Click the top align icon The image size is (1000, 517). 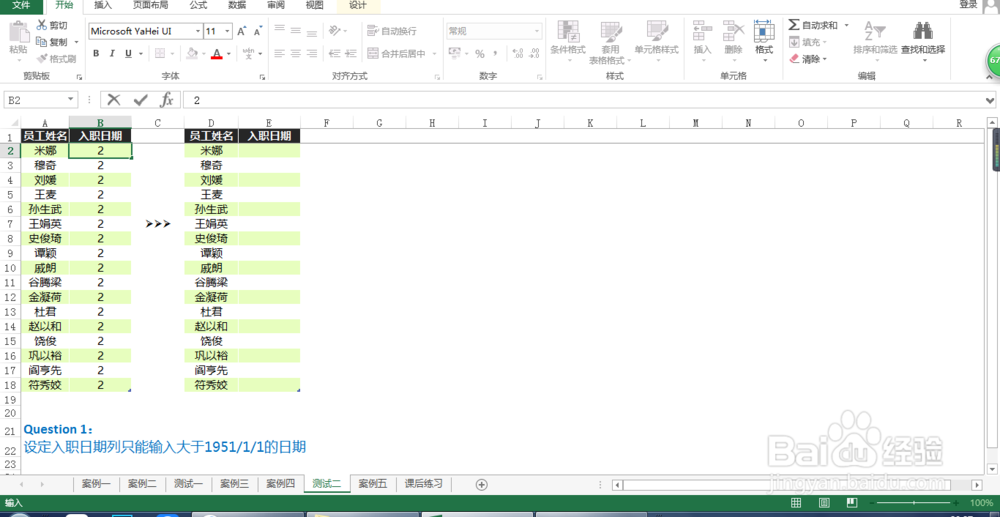pyautogui.click(x=279, y=30)
